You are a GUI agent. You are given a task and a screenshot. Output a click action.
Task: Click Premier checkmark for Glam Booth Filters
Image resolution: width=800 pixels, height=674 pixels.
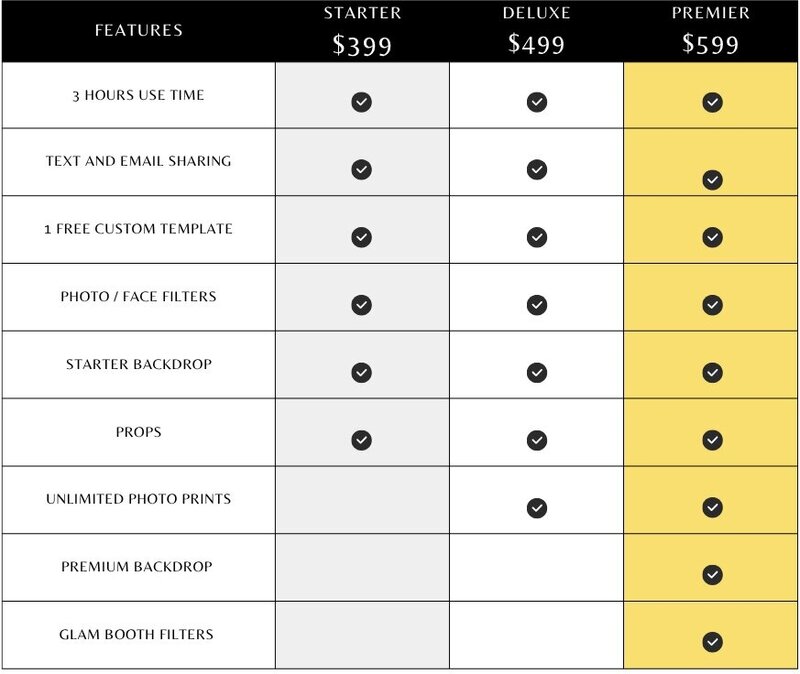pos(712,642)
